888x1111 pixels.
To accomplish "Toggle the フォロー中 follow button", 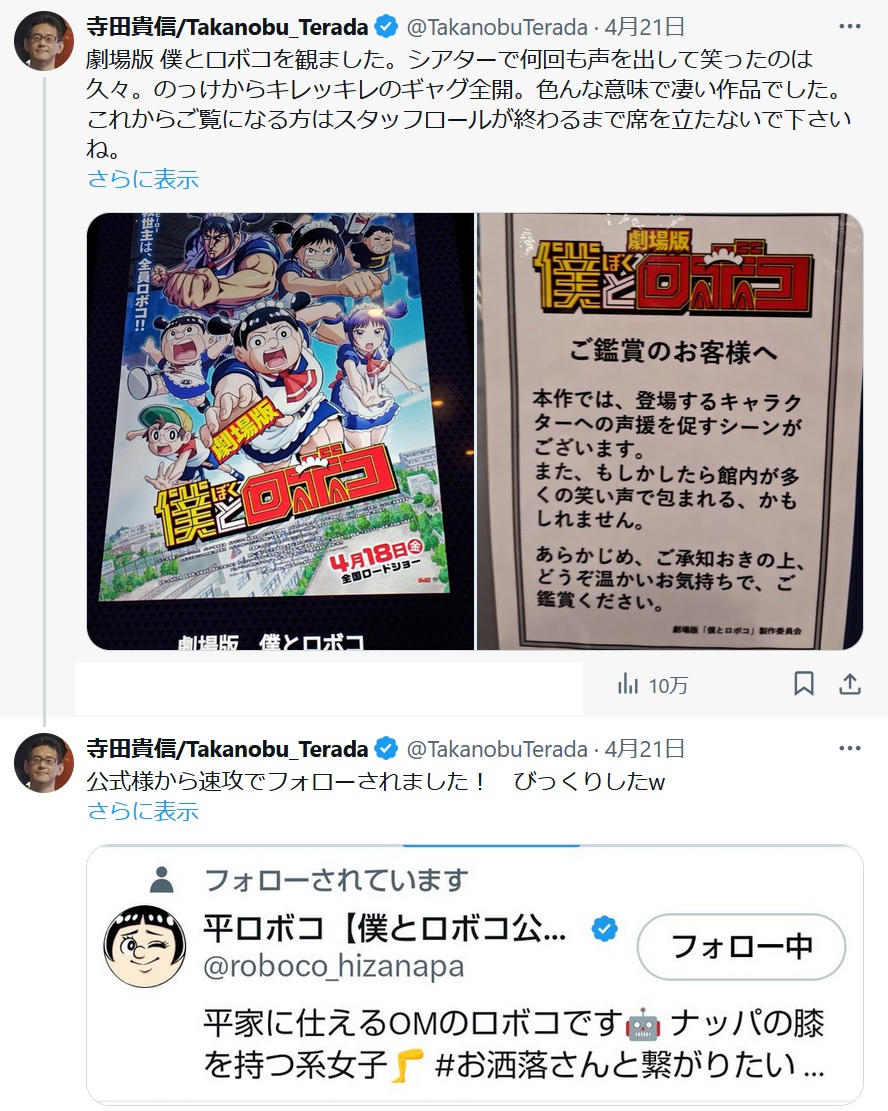I will pos(741,947).
